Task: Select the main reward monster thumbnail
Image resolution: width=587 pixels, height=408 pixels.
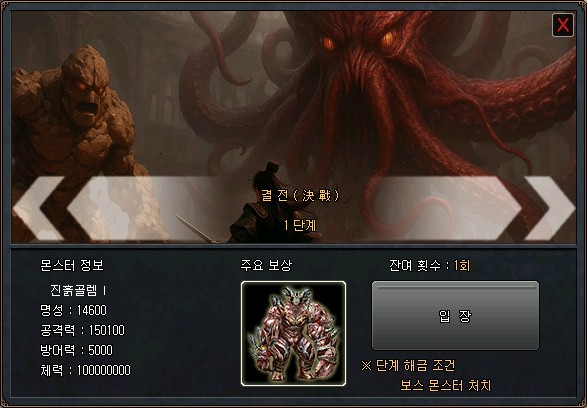Action: pyautogui.click(x=293, y=334)
